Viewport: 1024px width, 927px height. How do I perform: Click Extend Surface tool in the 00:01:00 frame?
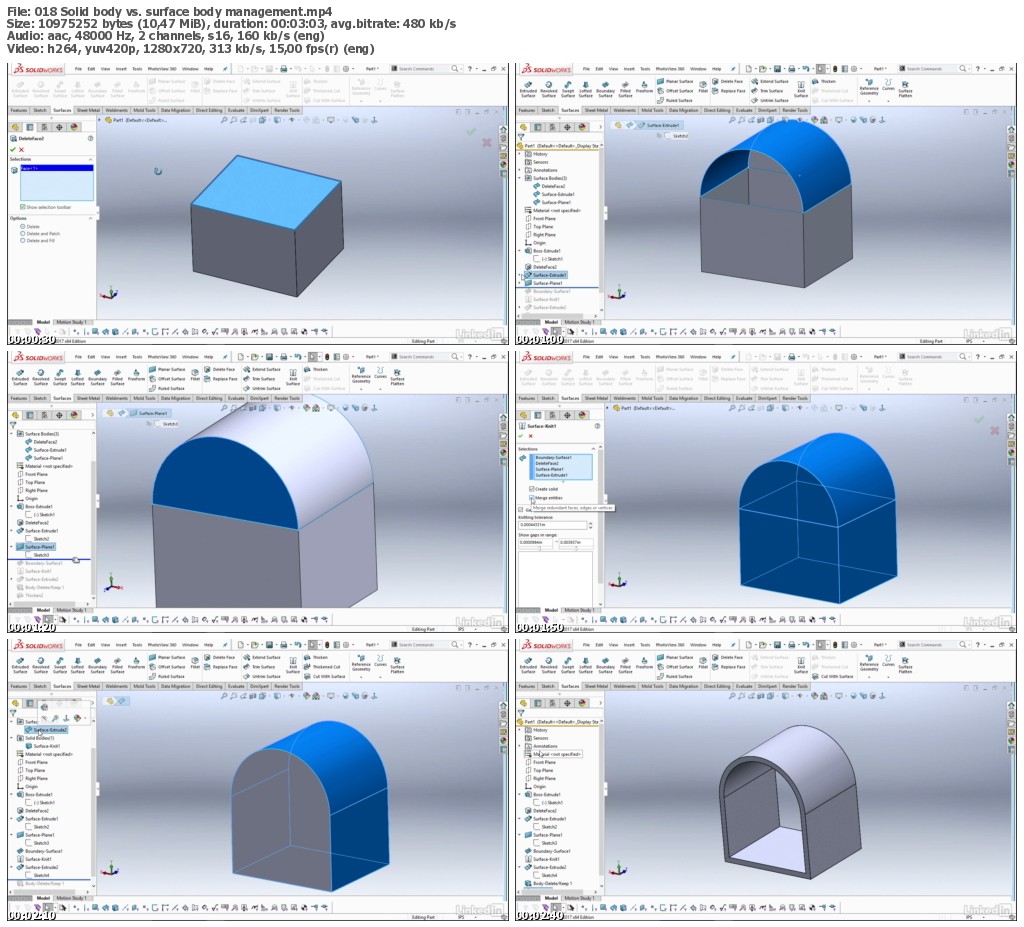770,82
